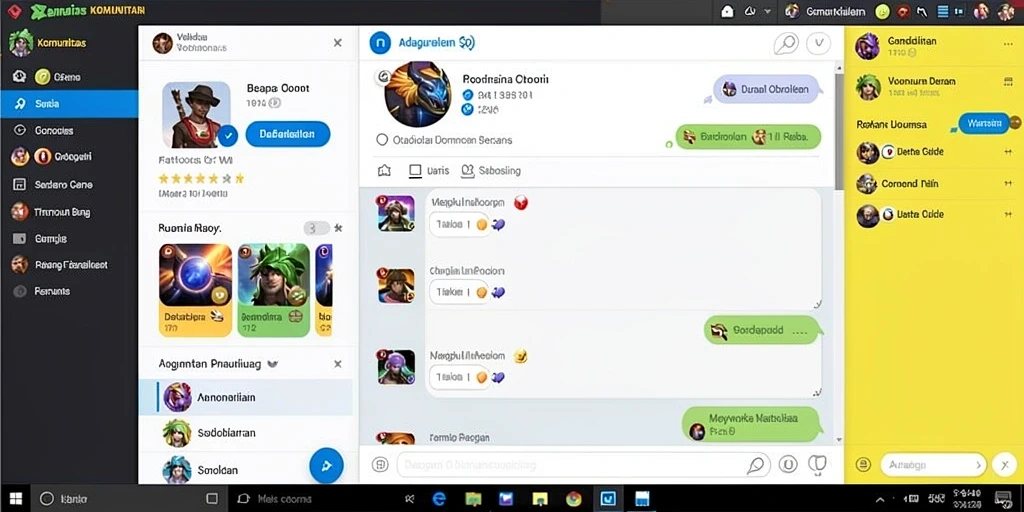The height and width of the screenshot is (512, 1024).
Task: Select the highlighted Sonia sidebar item
Action: pos(69,104)
